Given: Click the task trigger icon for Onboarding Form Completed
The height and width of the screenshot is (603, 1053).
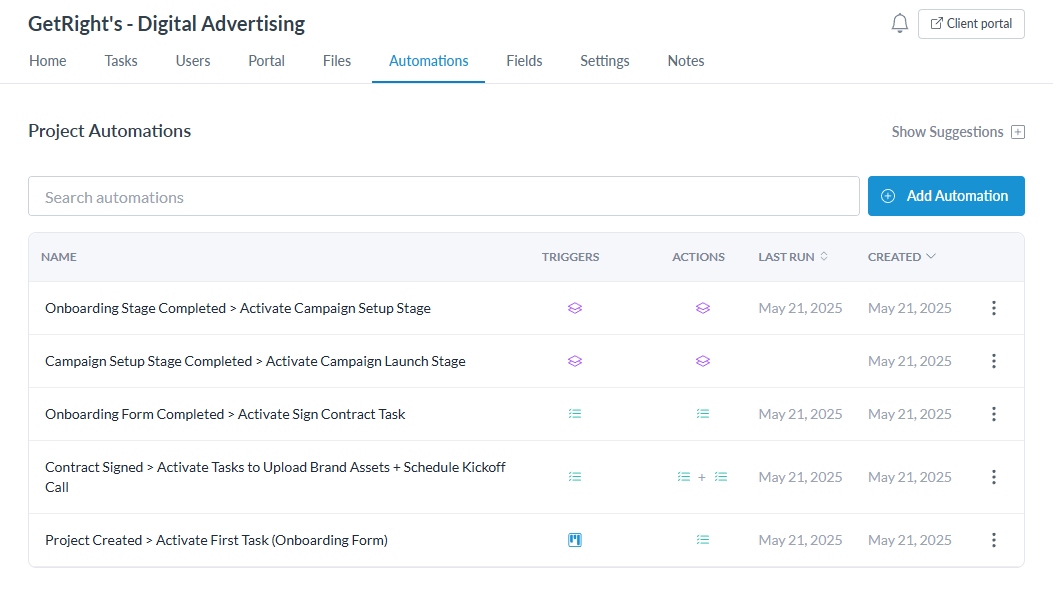Looking at the screenshot, I should point(575,414).
